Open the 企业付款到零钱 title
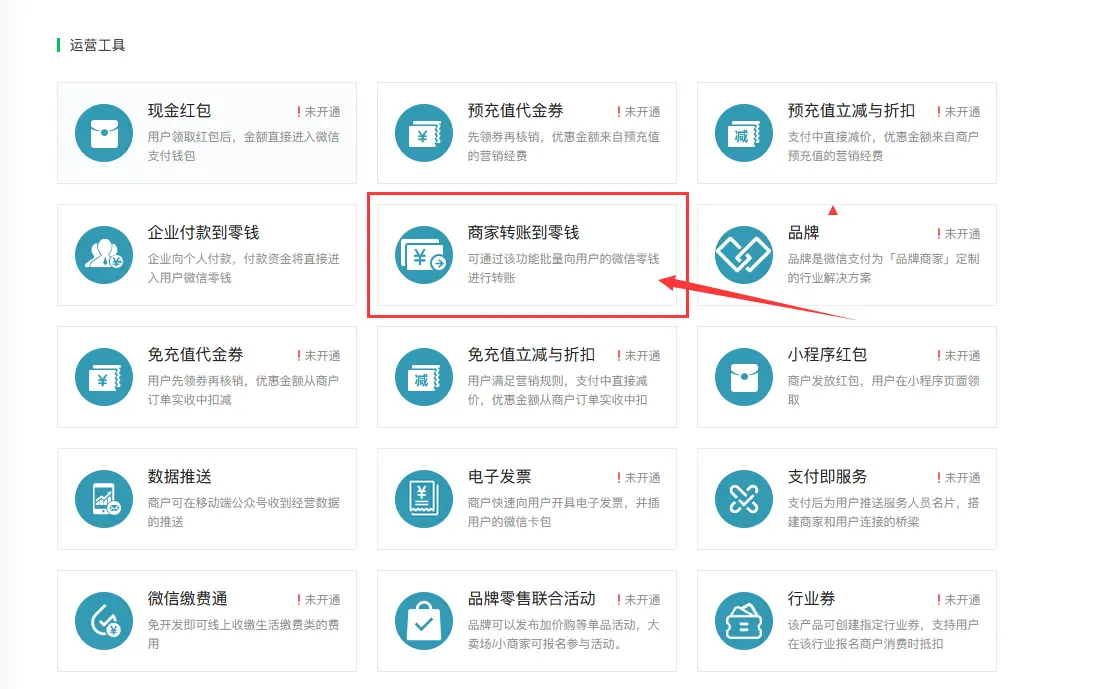 (203, 233)
